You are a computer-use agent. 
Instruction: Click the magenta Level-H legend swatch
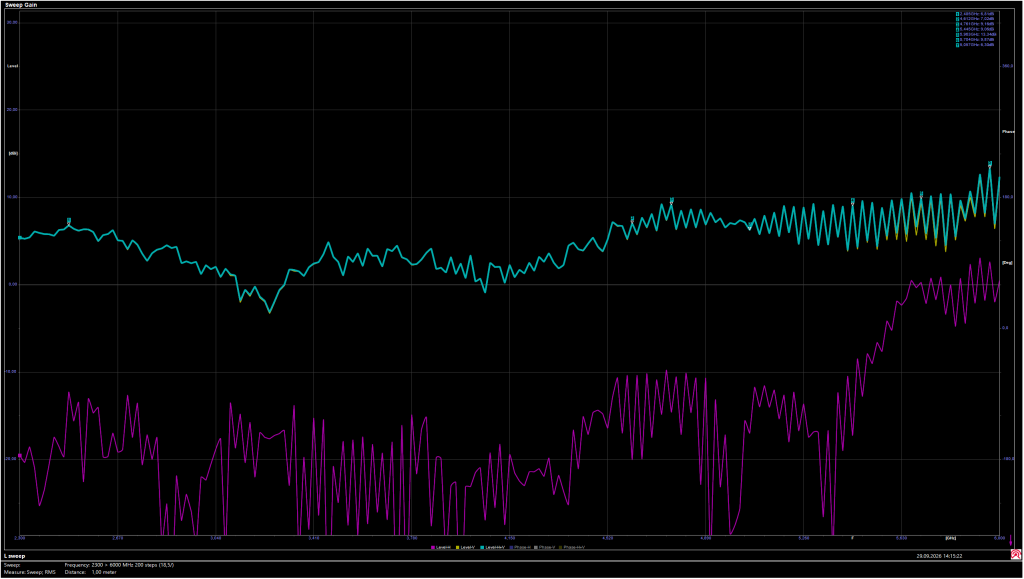pyautogui.click(x=433, y=547)
